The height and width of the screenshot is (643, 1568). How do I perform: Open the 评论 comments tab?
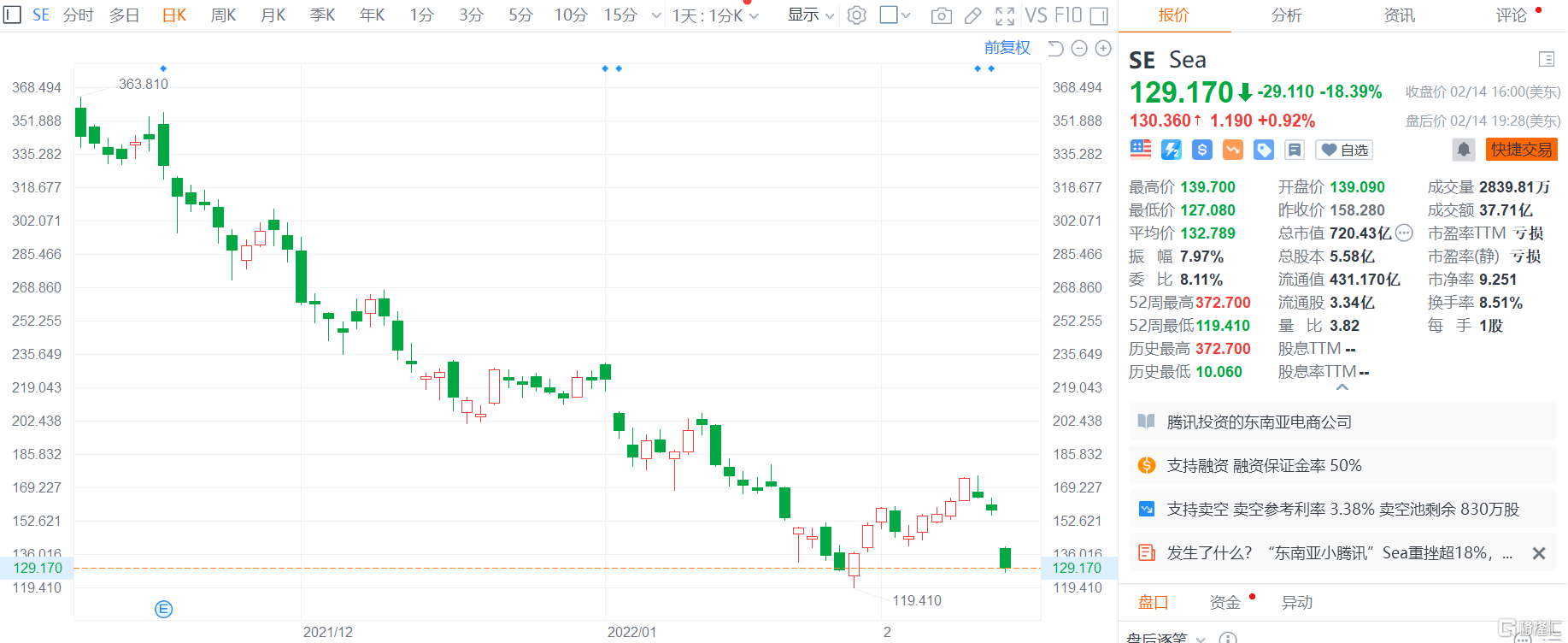coord(1511,15)
